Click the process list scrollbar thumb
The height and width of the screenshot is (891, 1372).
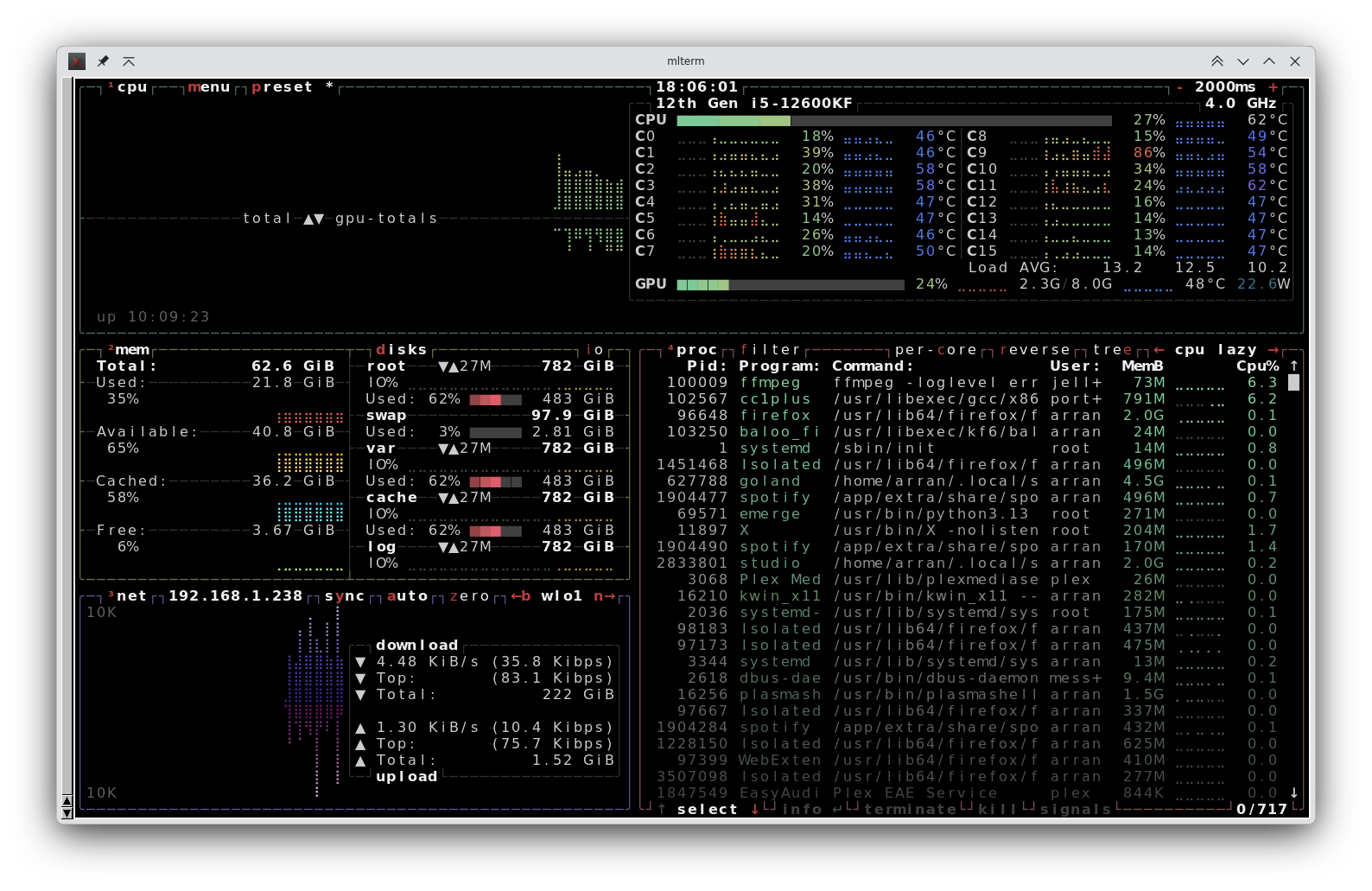pos(1293,383)
